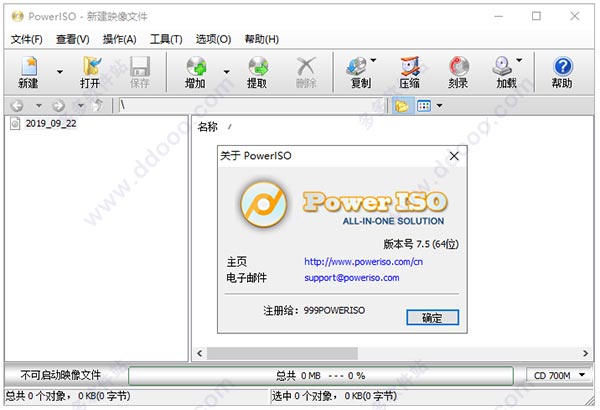Expand the 加载 dropdown arrow

(519, 60)
